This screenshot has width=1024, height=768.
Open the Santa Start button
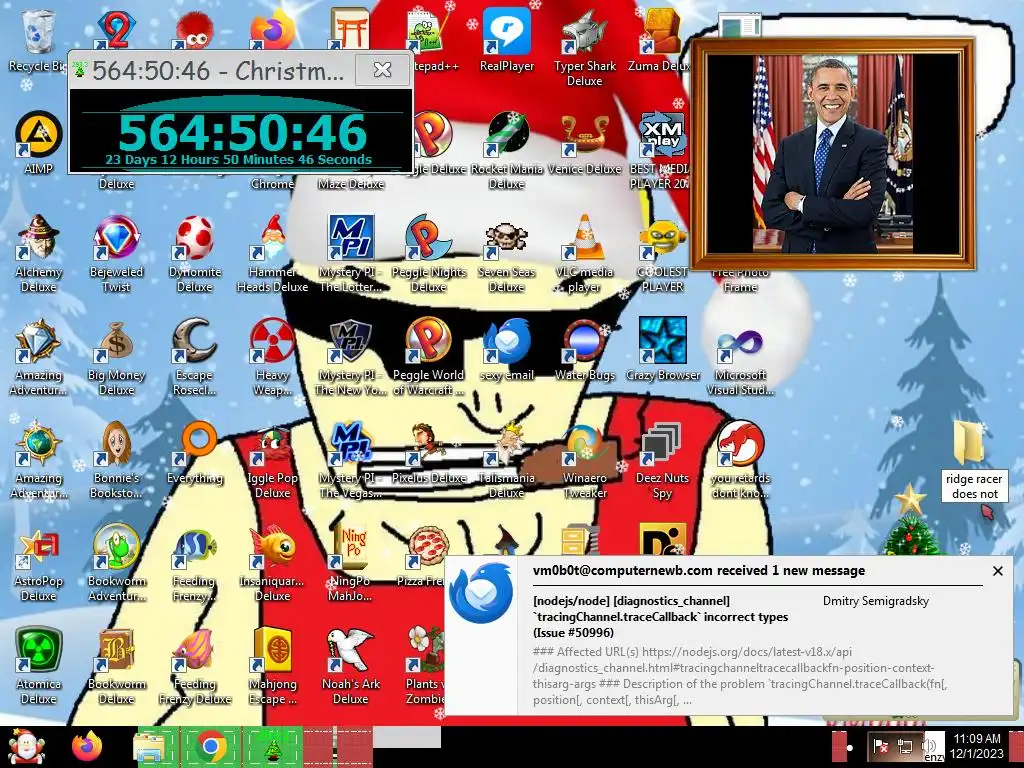point(26,746)
